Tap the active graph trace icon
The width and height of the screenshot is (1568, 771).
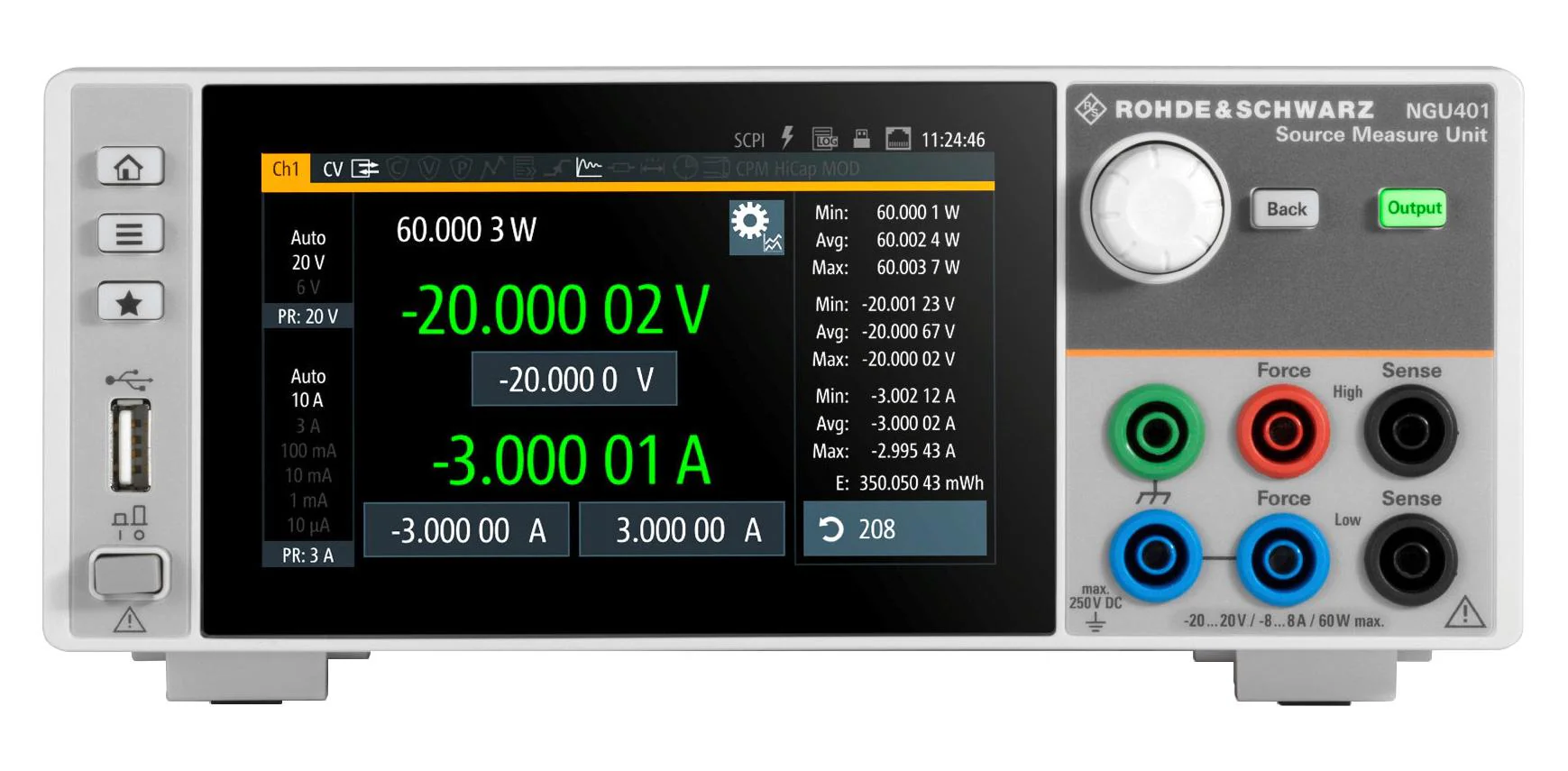pyautogui.click(x=589, y=168)
